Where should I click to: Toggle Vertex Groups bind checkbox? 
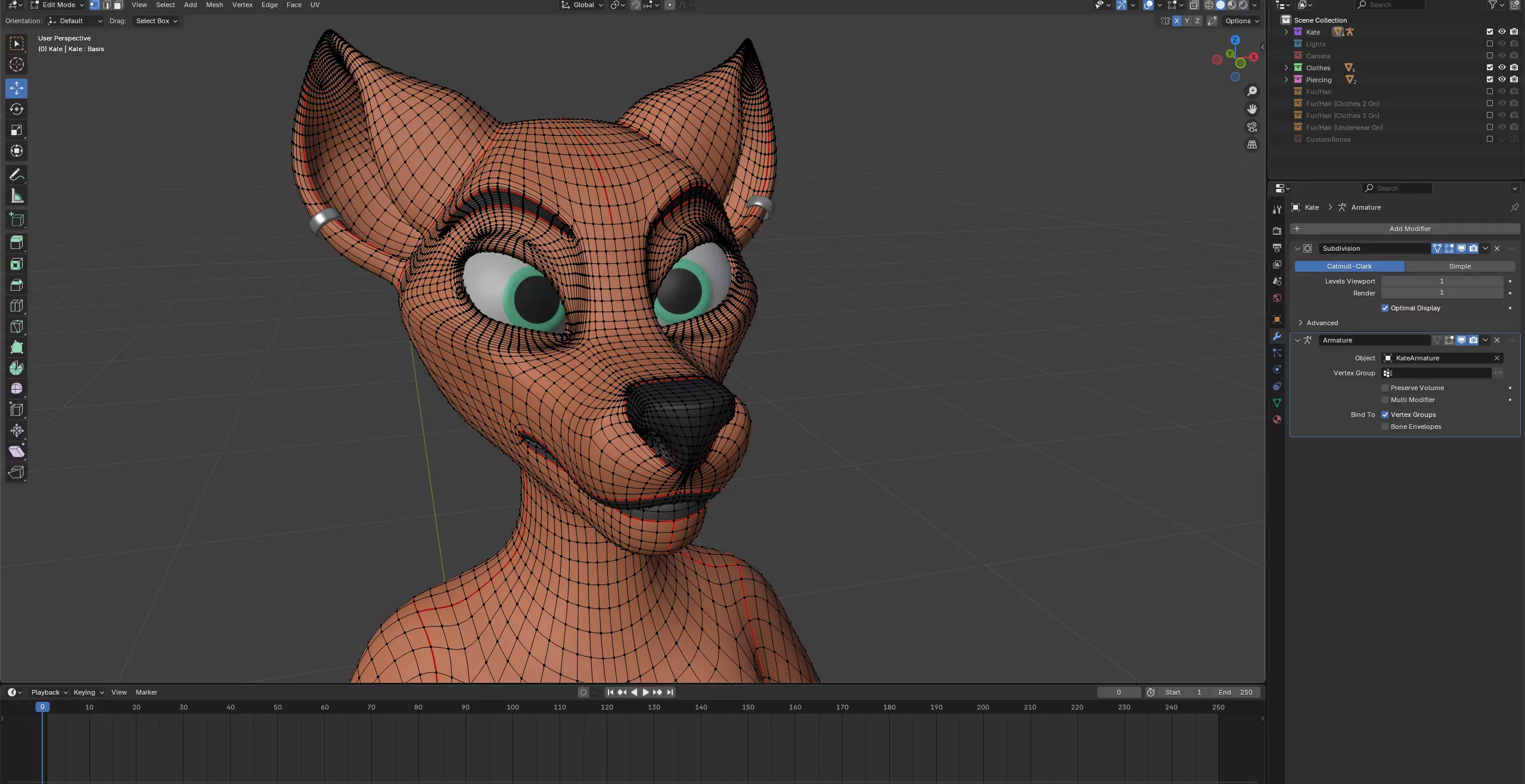(1385, 415)
